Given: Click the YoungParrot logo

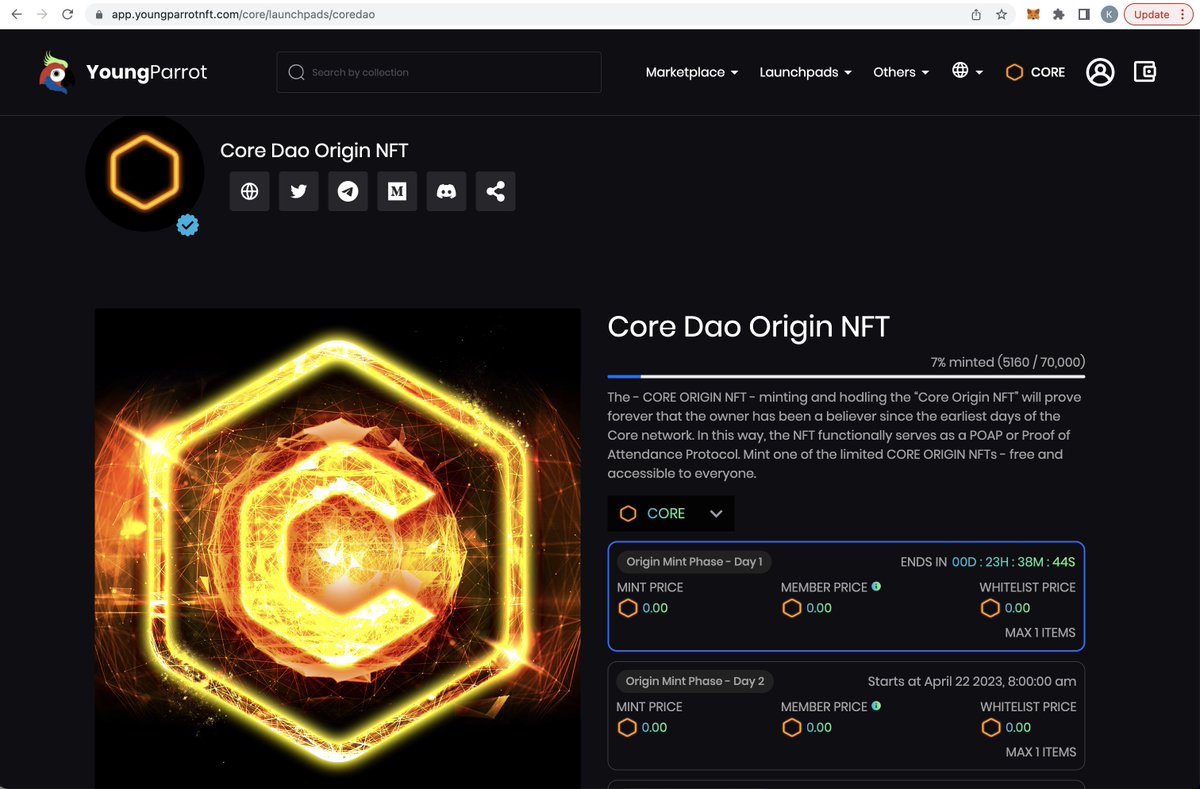Looking at the screenshot, I should (x=123, y=72).
